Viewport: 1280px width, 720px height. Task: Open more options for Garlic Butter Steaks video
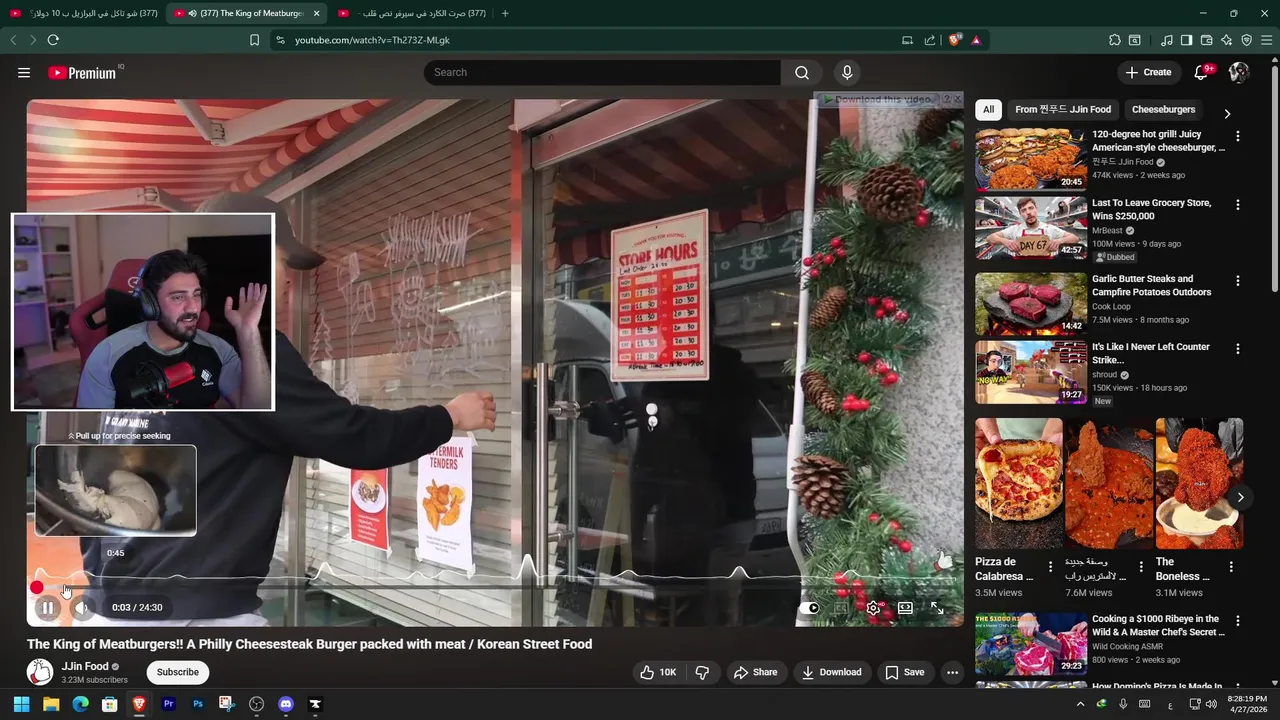click(1238, 281)
